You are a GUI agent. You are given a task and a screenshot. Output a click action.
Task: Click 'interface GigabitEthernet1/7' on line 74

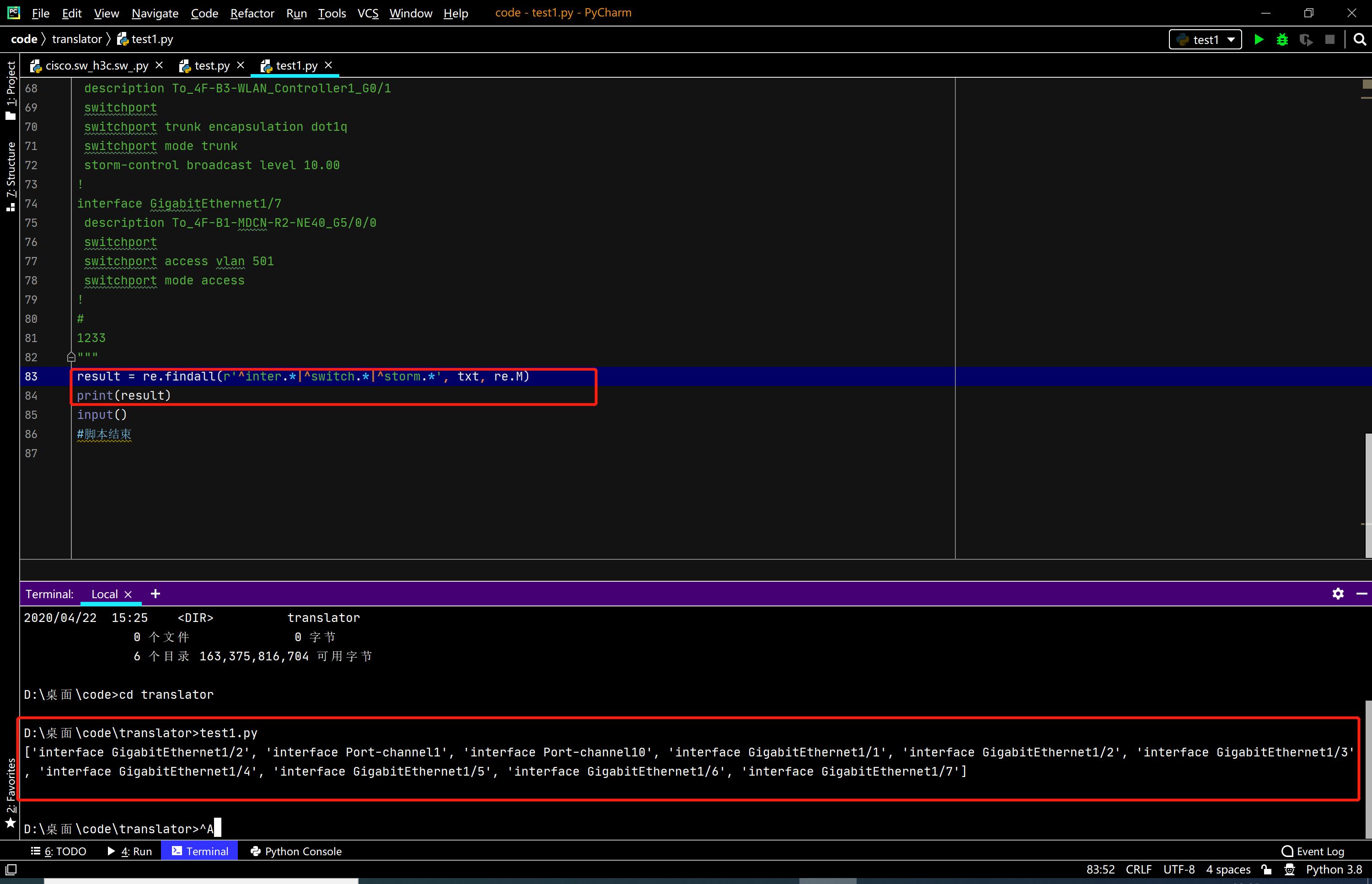point(179,204)
